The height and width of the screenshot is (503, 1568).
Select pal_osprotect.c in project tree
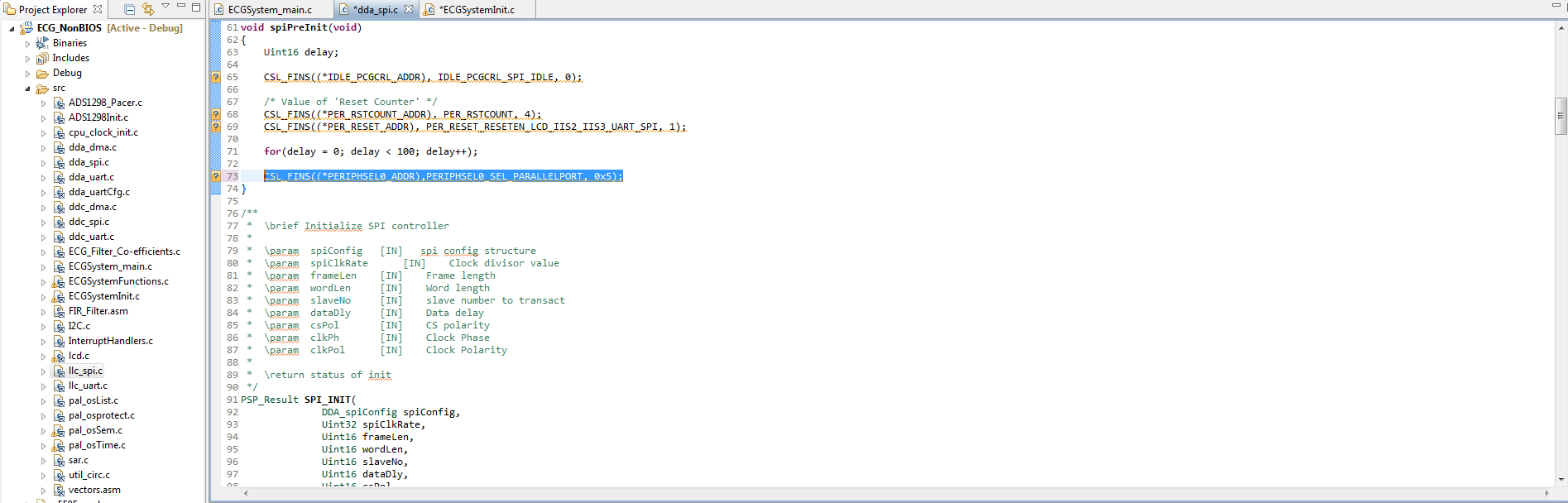point(102,415)
